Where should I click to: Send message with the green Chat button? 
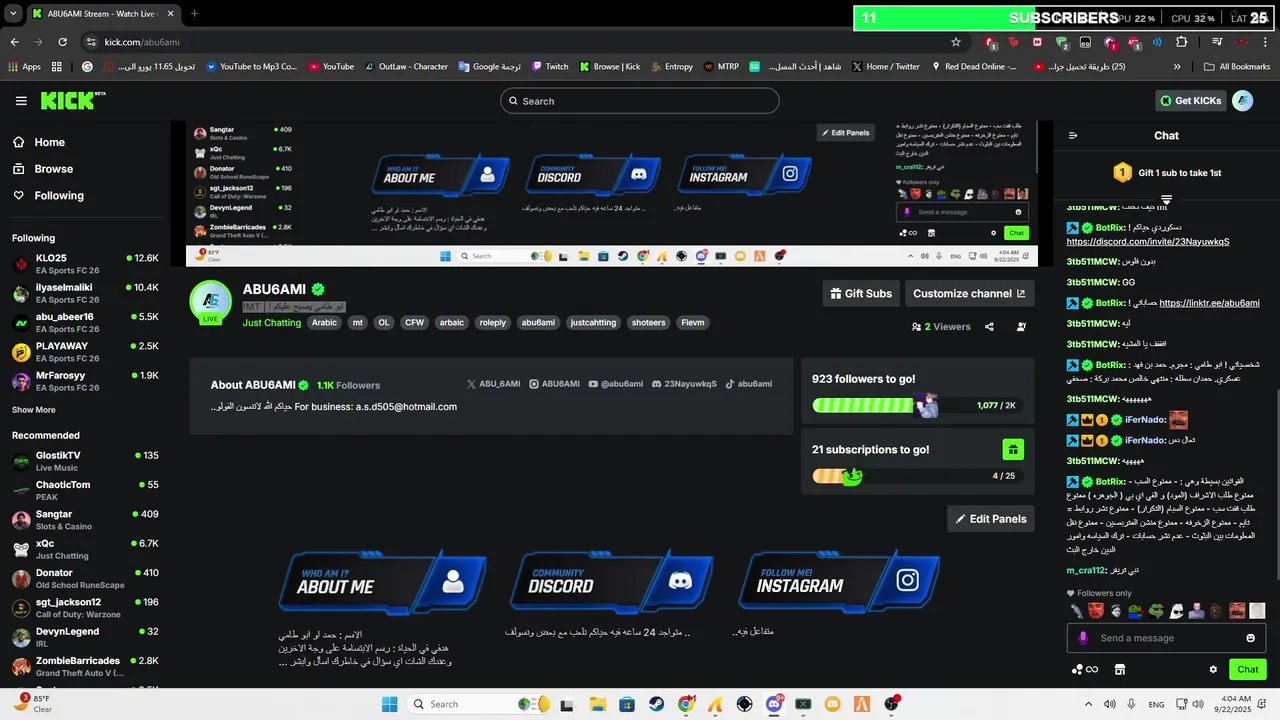pos(1248,670)
